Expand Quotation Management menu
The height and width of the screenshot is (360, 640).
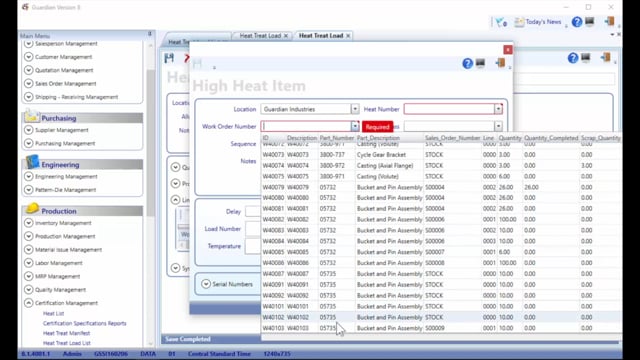(28, 70)
